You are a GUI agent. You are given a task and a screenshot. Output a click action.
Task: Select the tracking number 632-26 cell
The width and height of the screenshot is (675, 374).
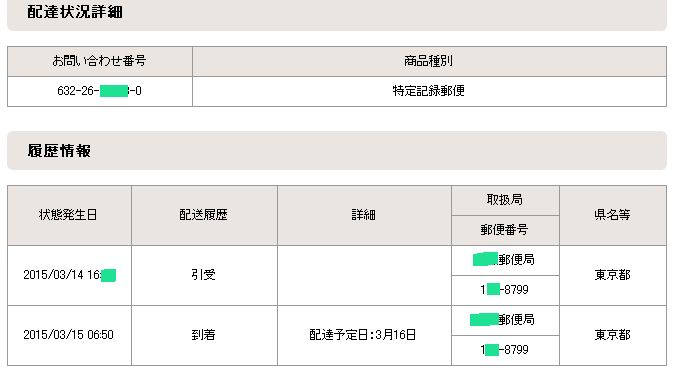100,91
